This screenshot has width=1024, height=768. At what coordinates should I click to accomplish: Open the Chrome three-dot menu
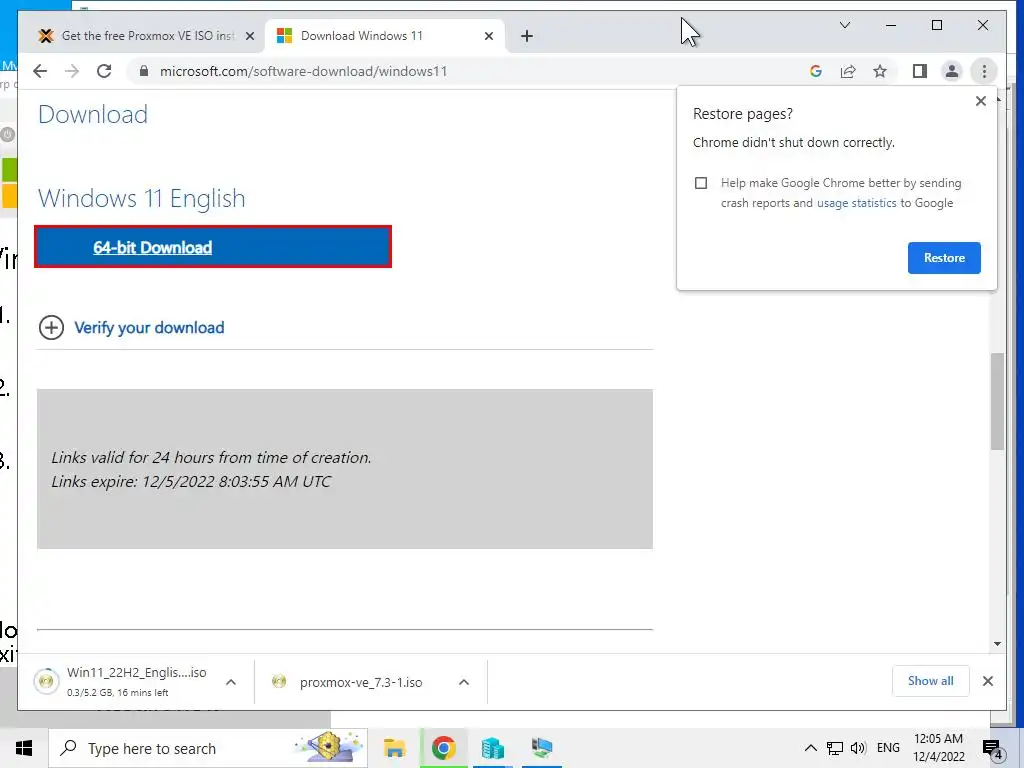[x=984, y=71]
